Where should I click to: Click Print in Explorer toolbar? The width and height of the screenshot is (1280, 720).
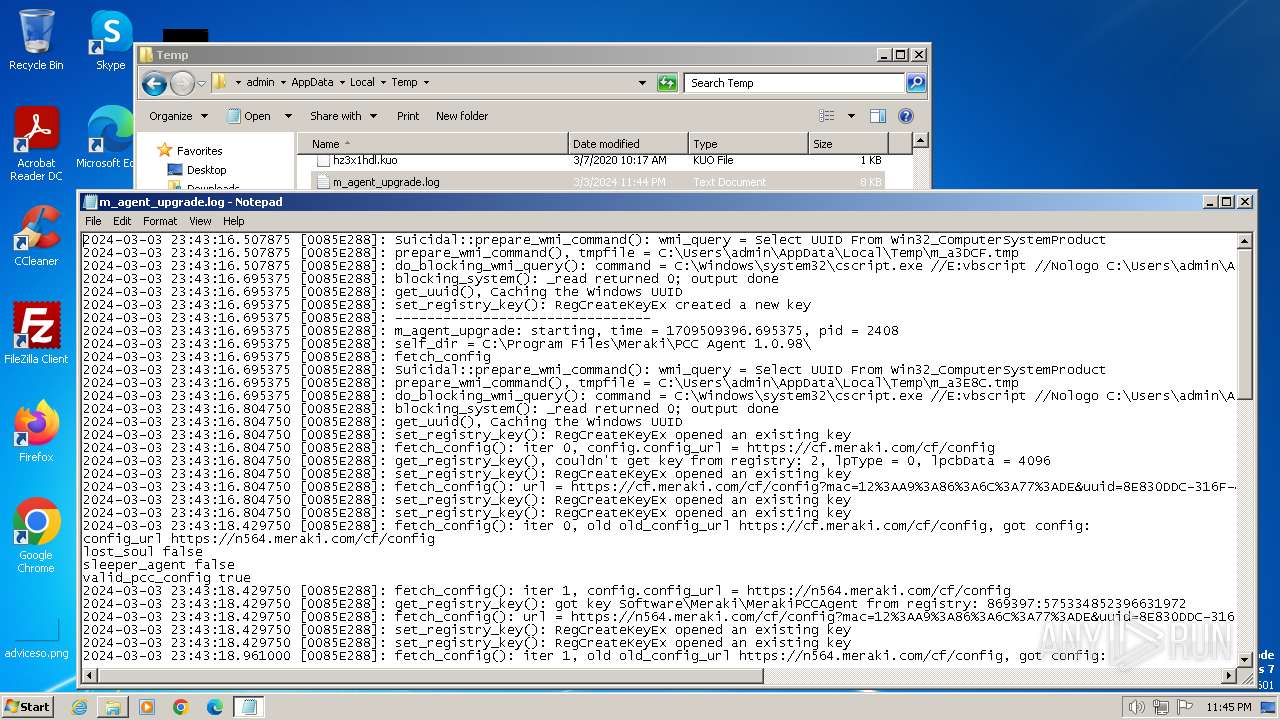tap(408, 116)
